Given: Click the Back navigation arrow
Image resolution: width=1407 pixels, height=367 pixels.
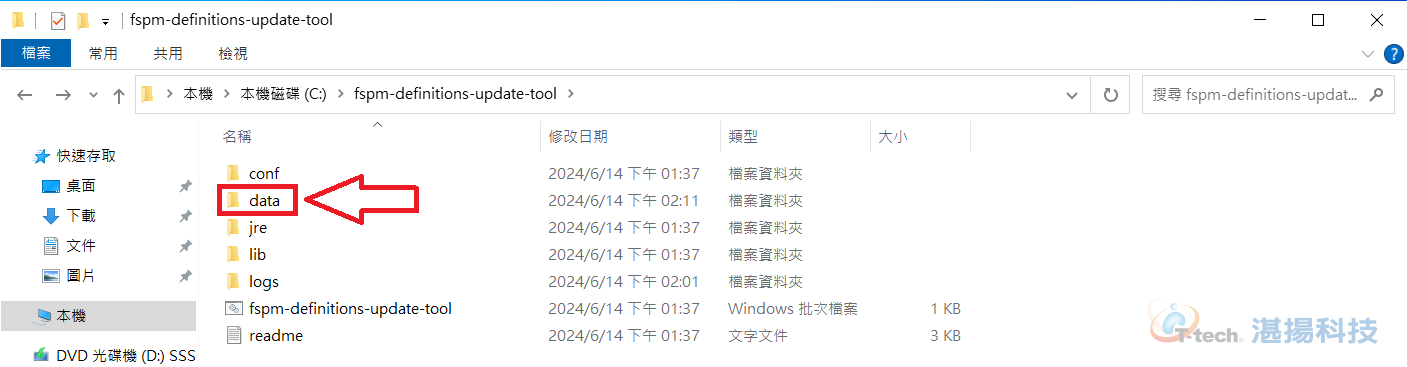Looking at the screenshot, I should pyautogui.click(x=25, y=95).
